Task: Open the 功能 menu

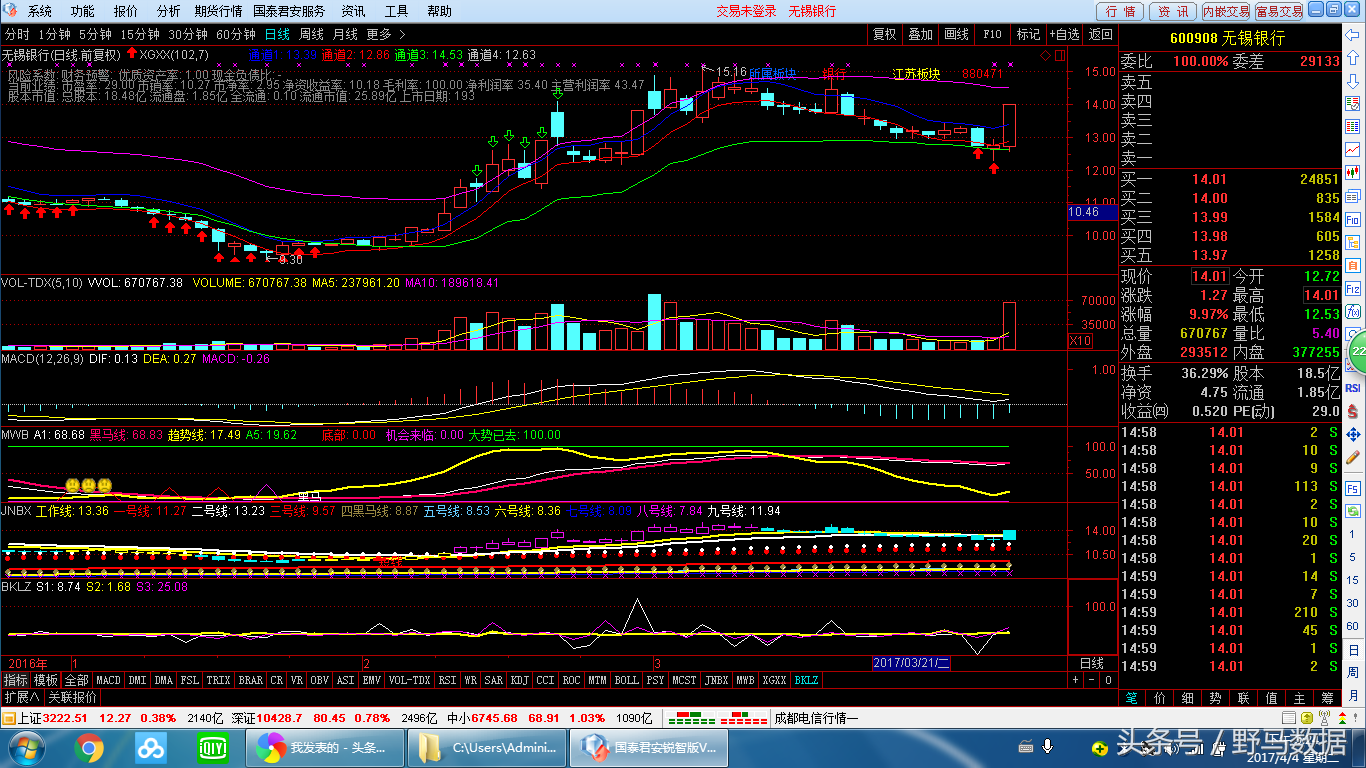Action: (83, 11)
